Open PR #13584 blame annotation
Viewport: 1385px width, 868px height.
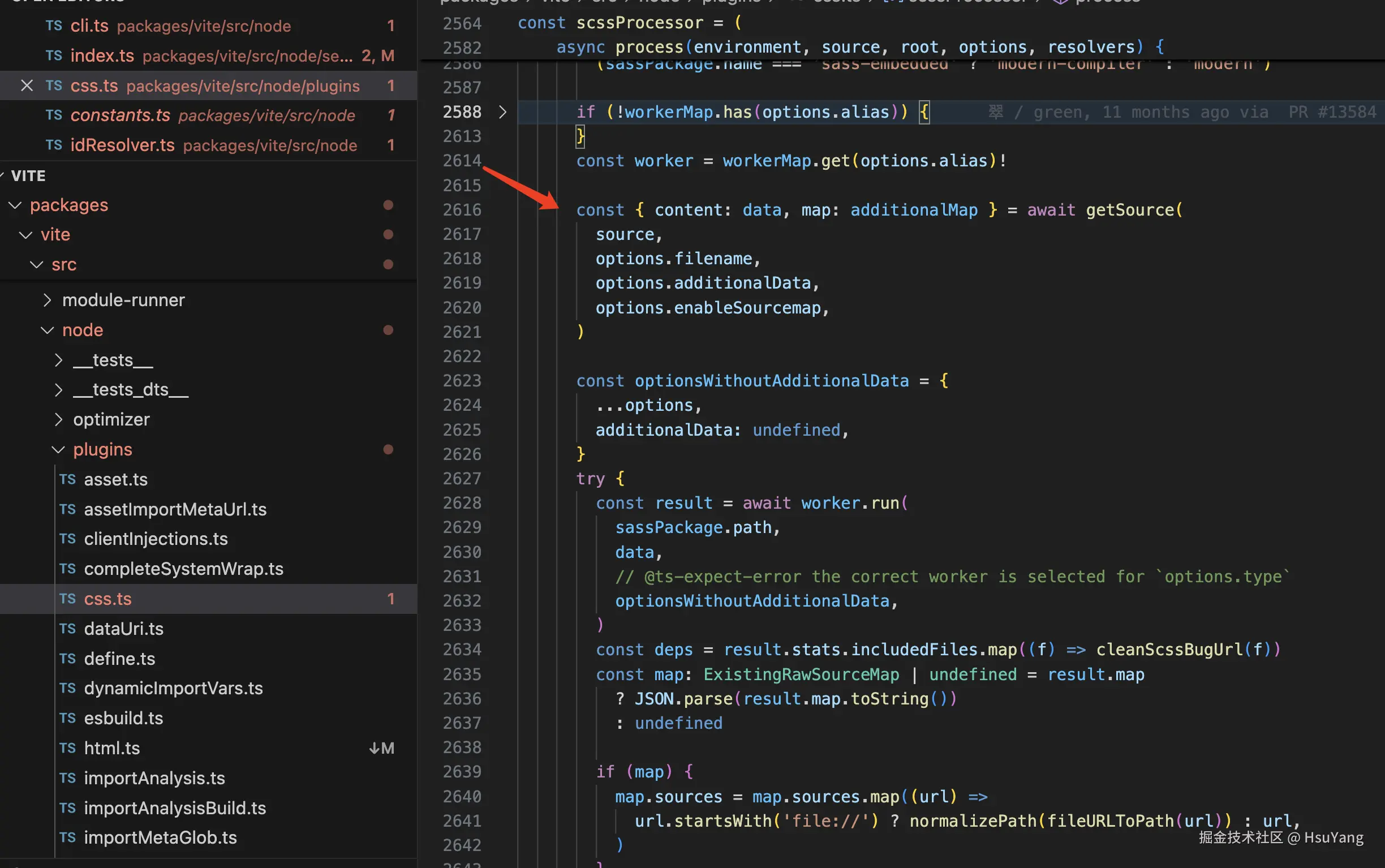(1332, 112)
